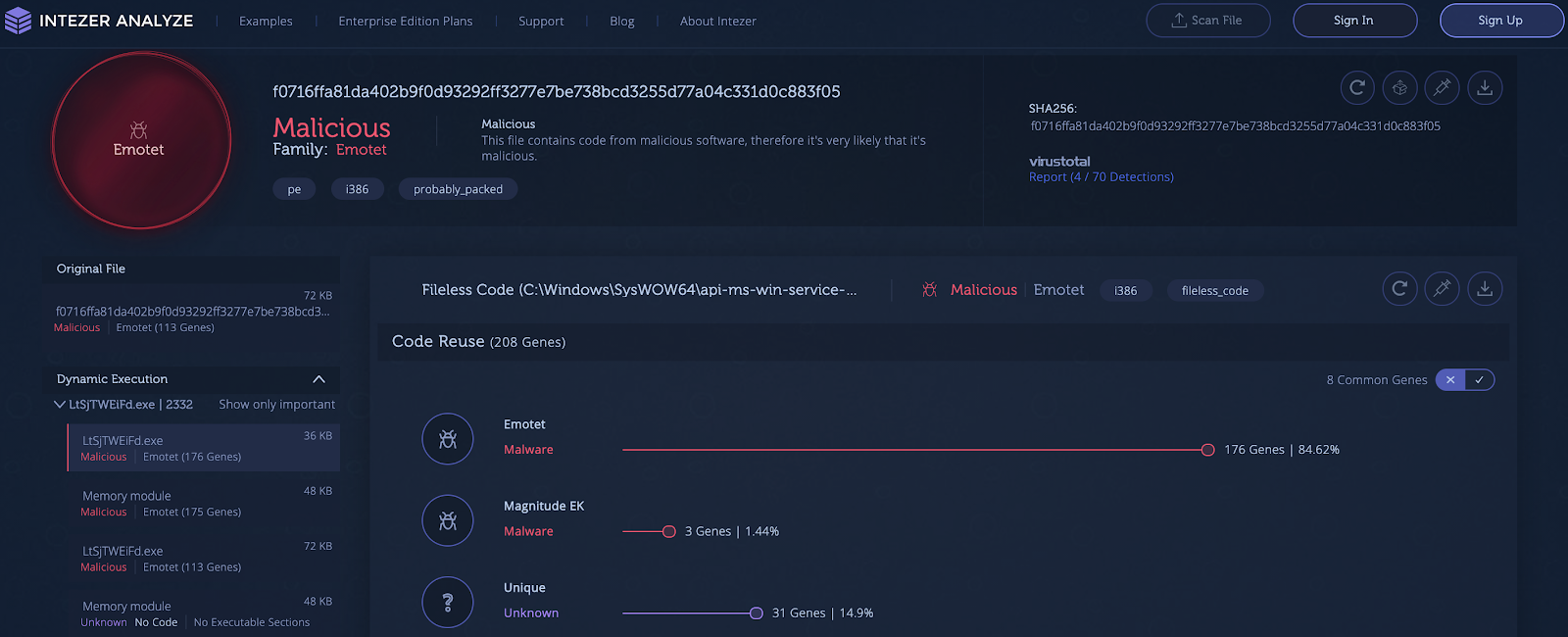Click the Magnitude EK label
This screenshot has width=1568, height=637.
[x=544, y=506]
